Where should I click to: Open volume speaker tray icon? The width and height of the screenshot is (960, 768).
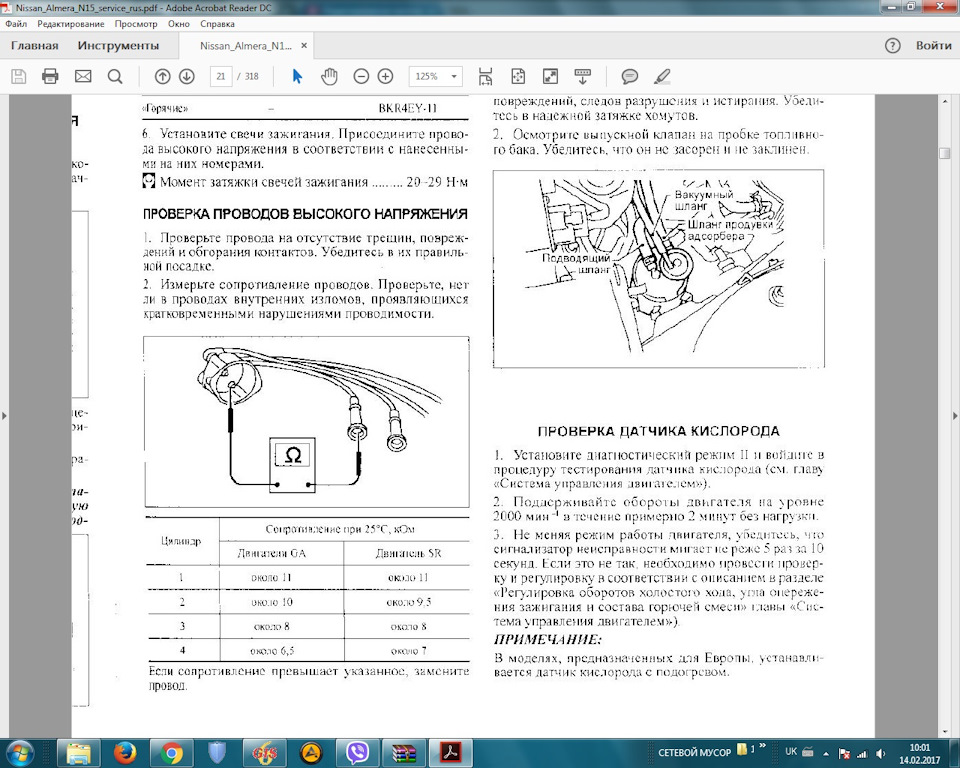pos(880,754)
